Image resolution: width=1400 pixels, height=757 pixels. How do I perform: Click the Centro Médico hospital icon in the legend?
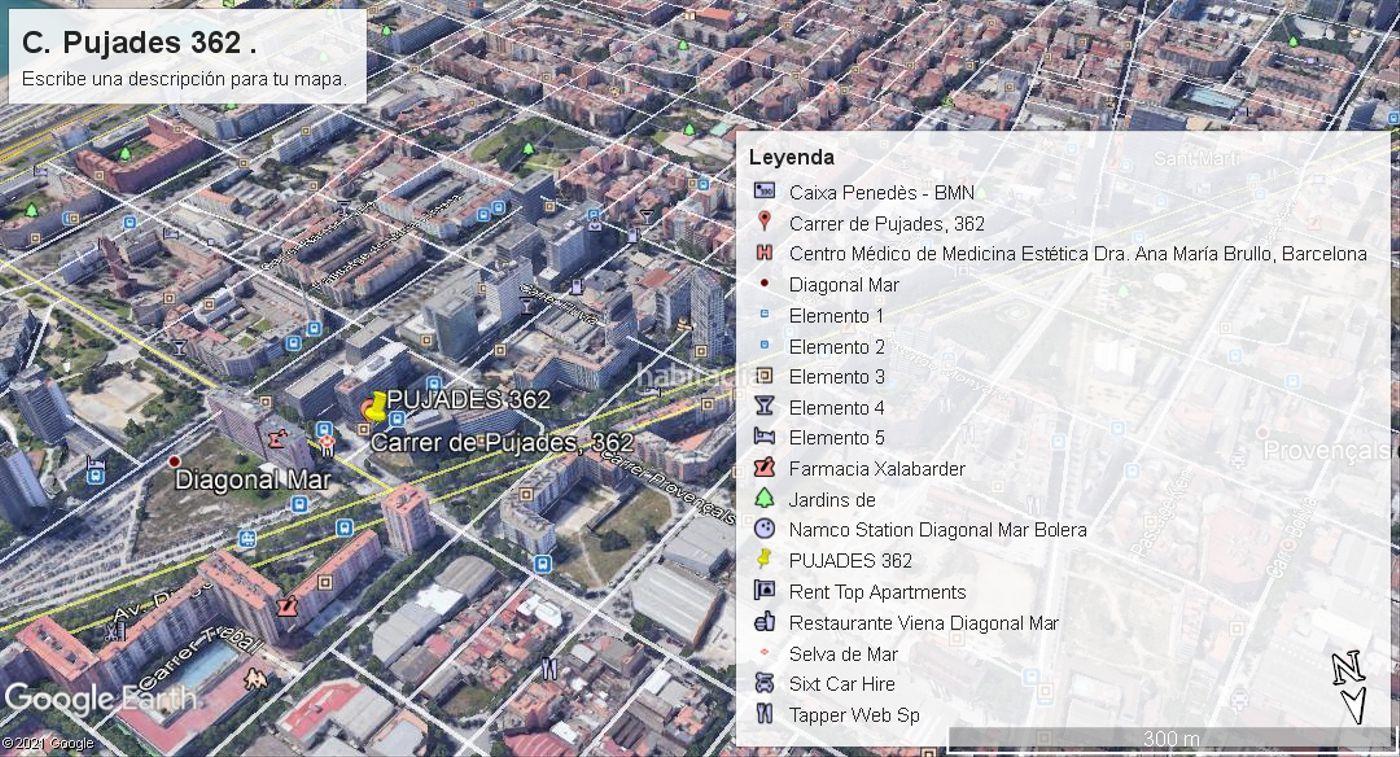coord(765,253)
